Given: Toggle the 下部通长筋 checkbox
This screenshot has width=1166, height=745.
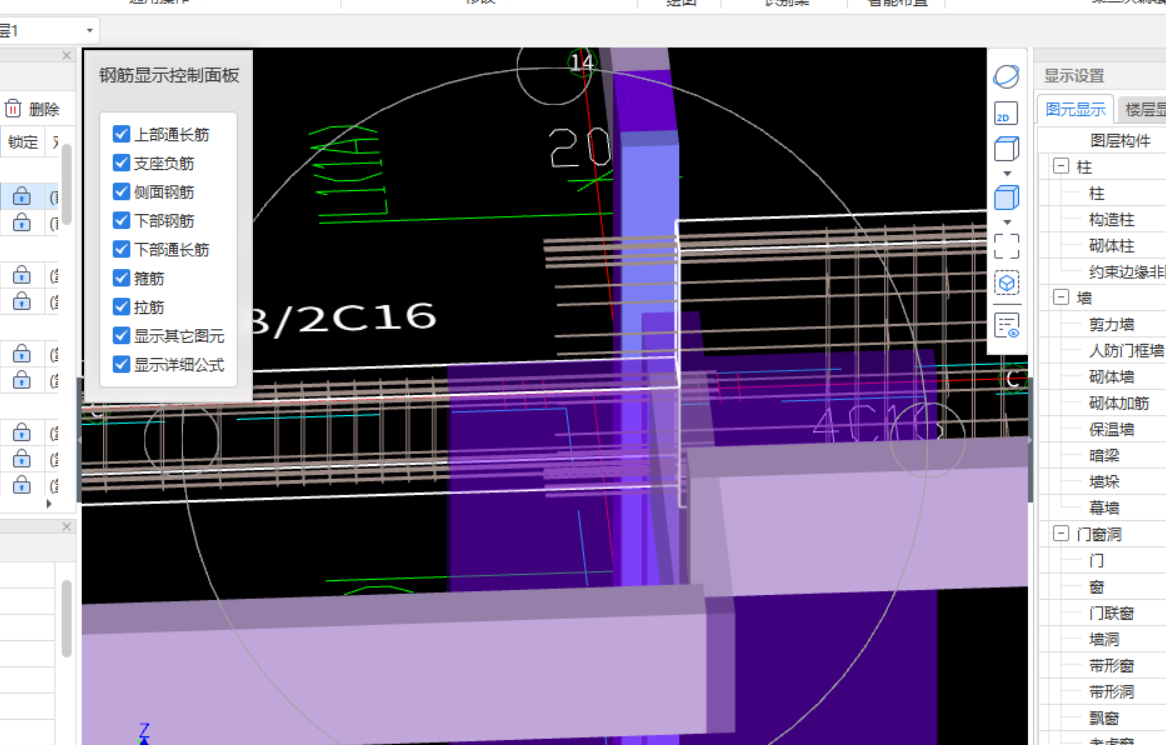Looking at the screenshot, I should [121, 249].
